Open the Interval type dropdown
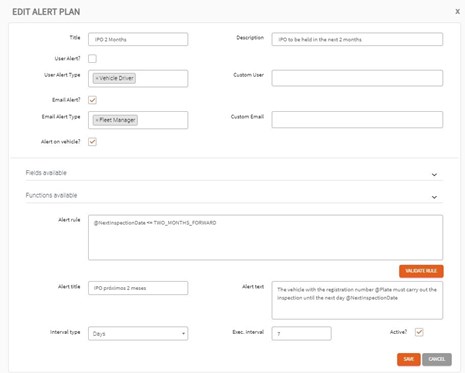Viewport: 465px width, 373px height. [138, 333]
